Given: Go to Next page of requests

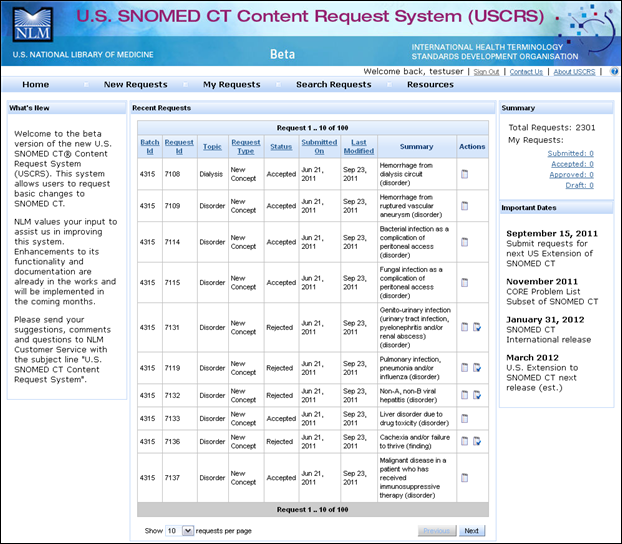Looking at the screenshot, I should click(x=472, y=531).
